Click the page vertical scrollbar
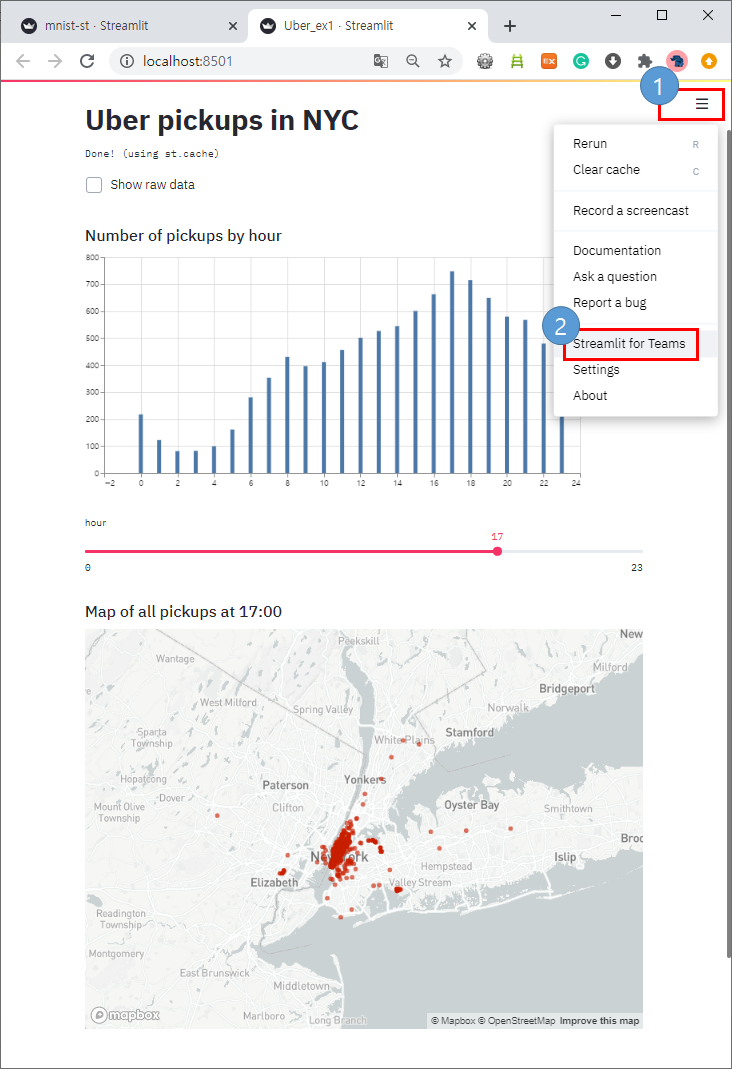This screenshot has height=1069, width=732. 728,545
